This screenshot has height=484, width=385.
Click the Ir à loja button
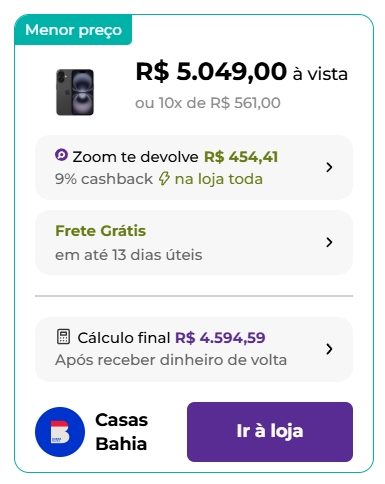[270, 432]
